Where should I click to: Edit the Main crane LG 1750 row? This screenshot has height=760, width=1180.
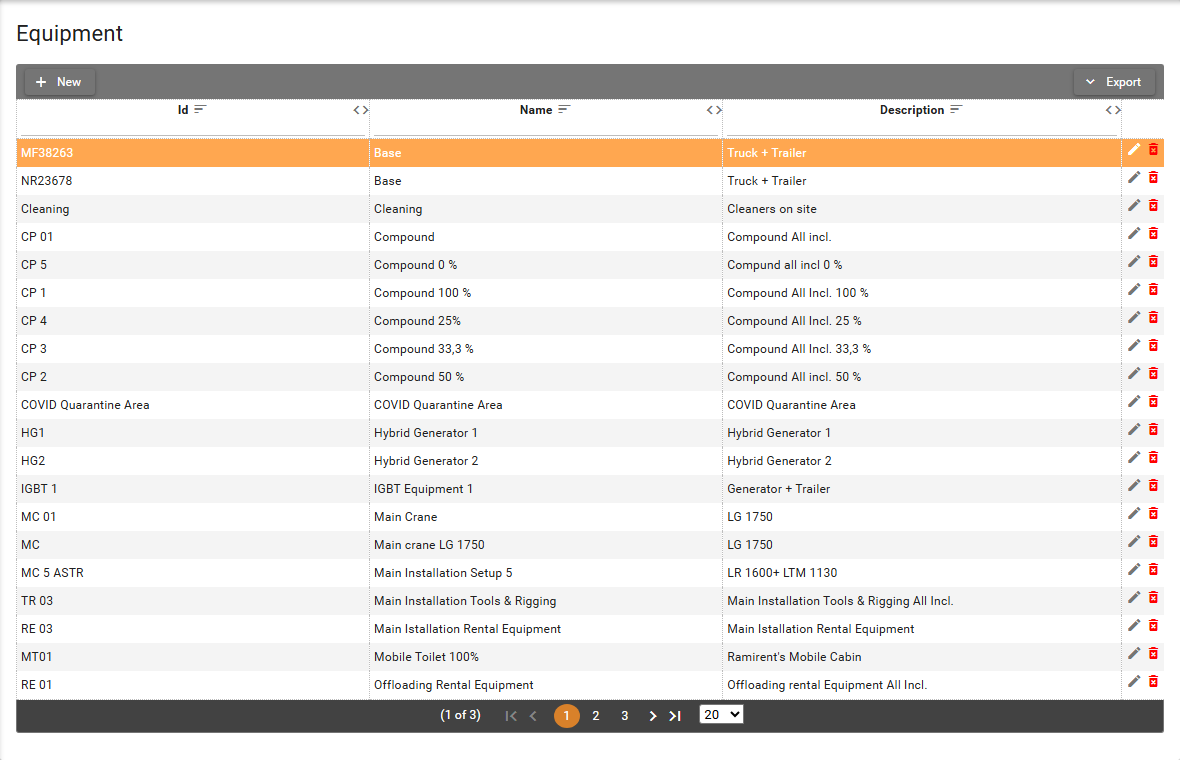(1134, 541)
